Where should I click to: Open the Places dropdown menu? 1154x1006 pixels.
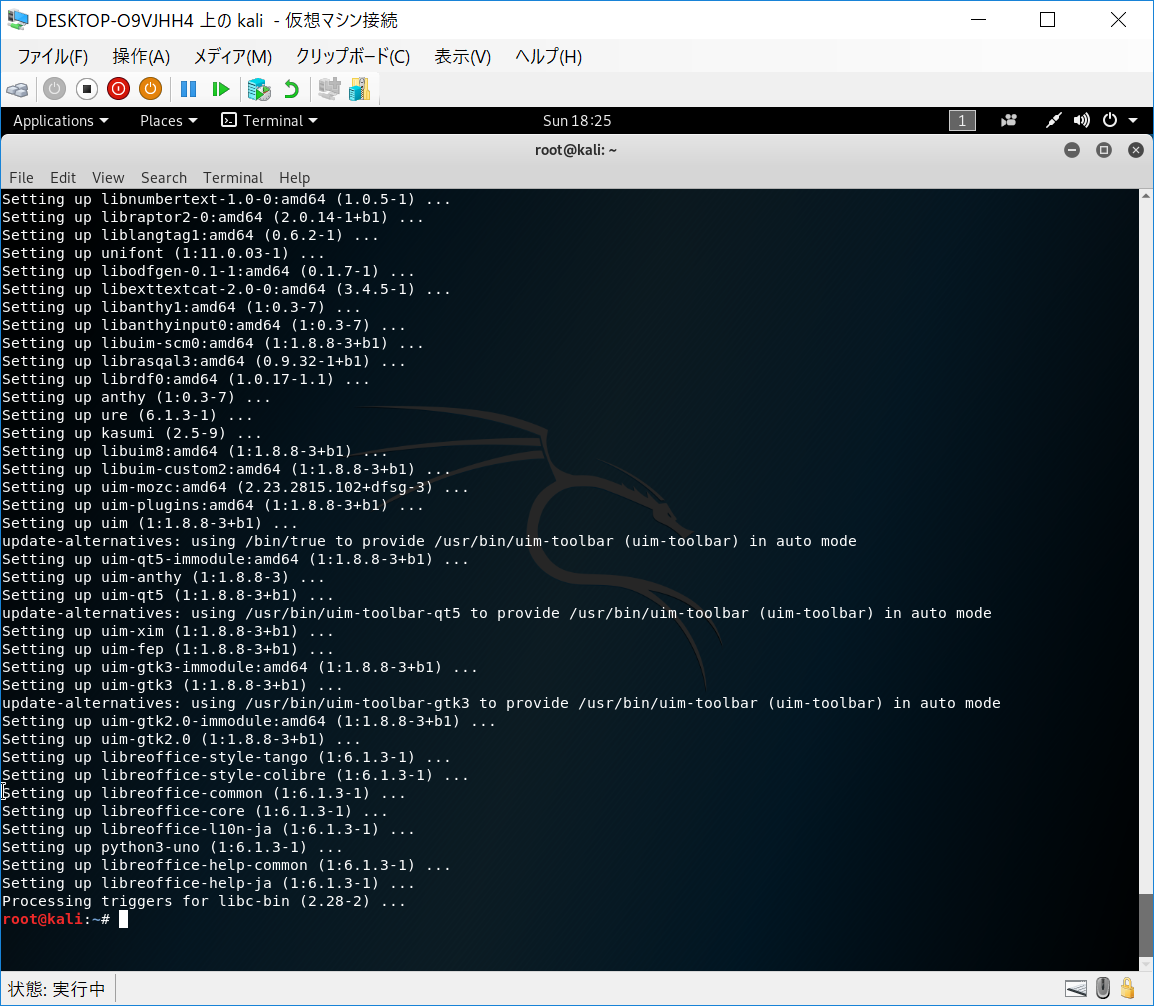168,121
